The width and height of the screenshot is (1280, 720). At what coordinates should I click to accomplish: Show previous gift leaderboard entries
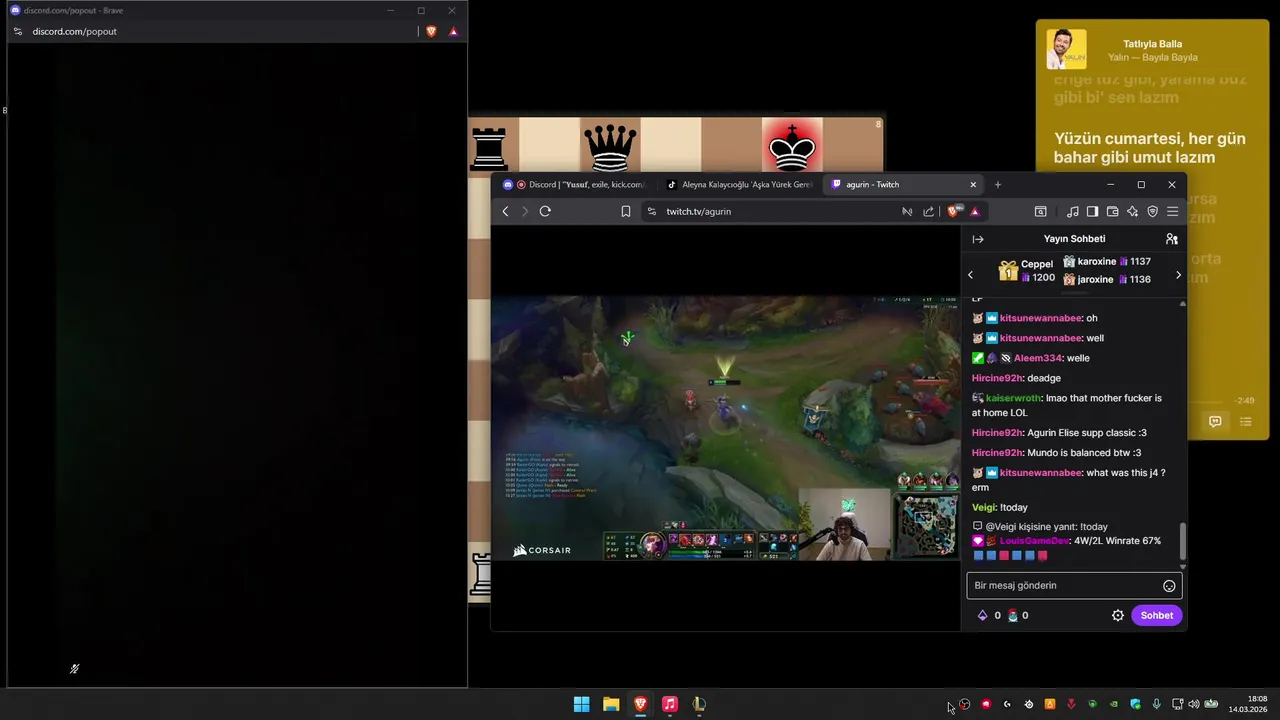pyautogui.click(x=970, y=275)
